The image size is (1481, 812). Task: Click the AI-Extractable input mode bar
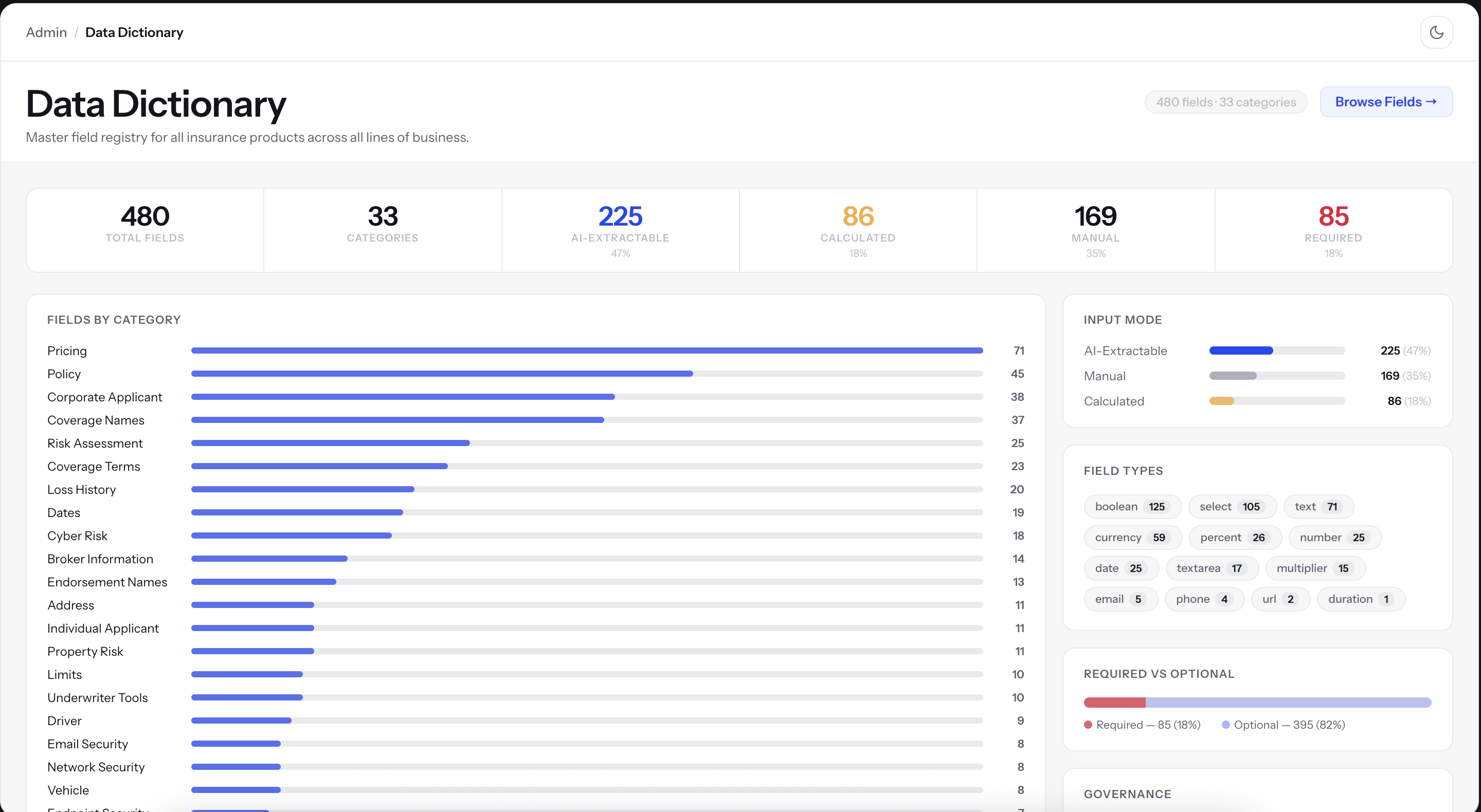coord(1277,350)
